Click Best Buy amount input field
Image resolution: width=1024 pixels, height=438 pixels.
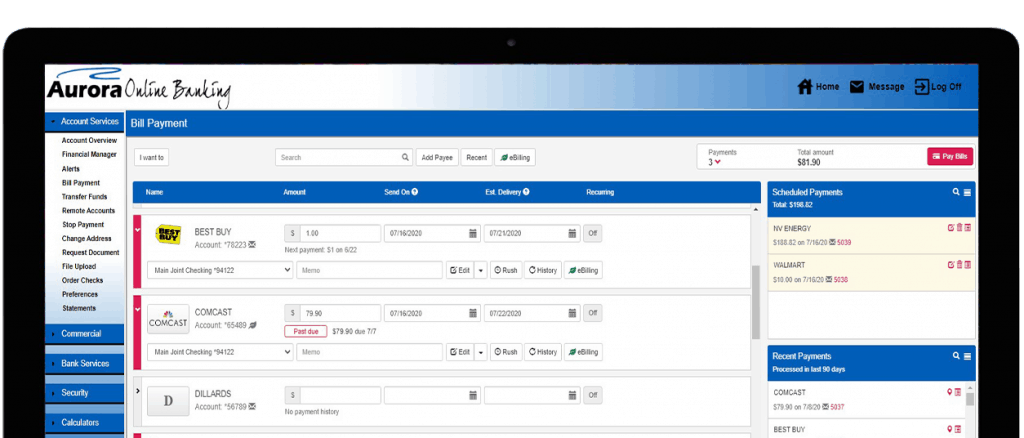point(340,233)
